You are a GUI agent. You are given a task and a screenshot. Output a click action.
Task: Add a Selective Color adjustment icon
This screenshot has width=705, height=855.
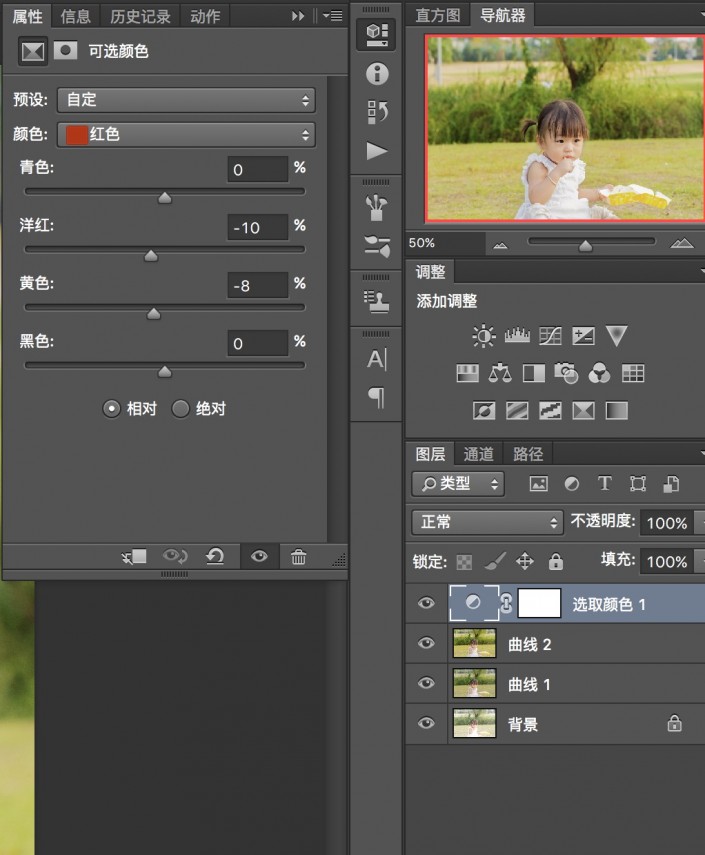click(583, 411)
